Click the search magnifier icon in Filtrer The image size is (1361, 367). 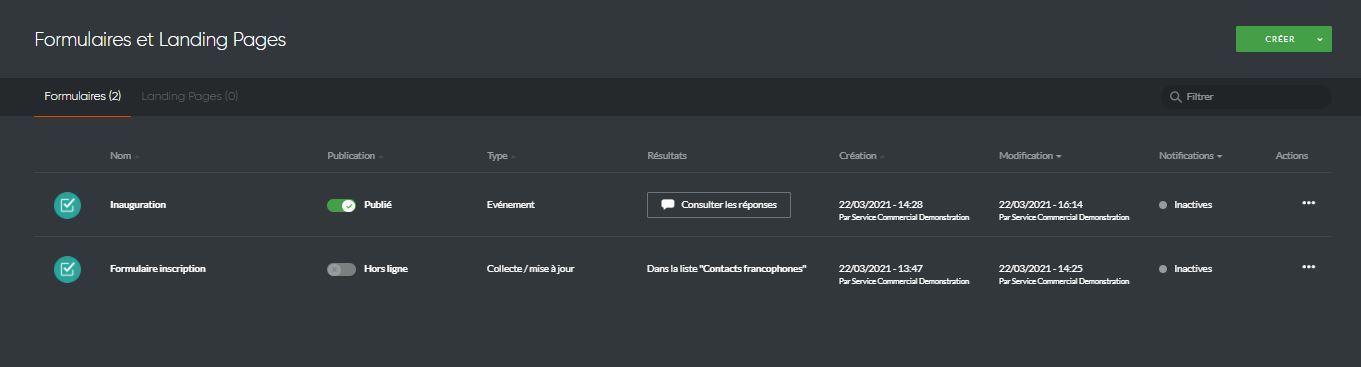[1175, 97]
